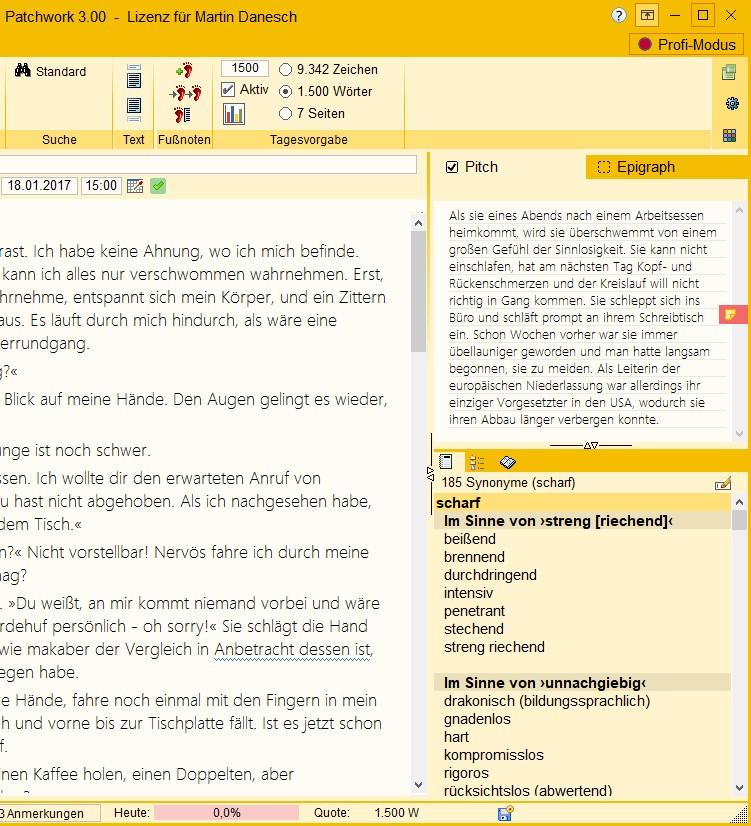Jump to text start icon in Text group
Image resolution: width=751 pixels, height=826 pixels.
point(134,76)
